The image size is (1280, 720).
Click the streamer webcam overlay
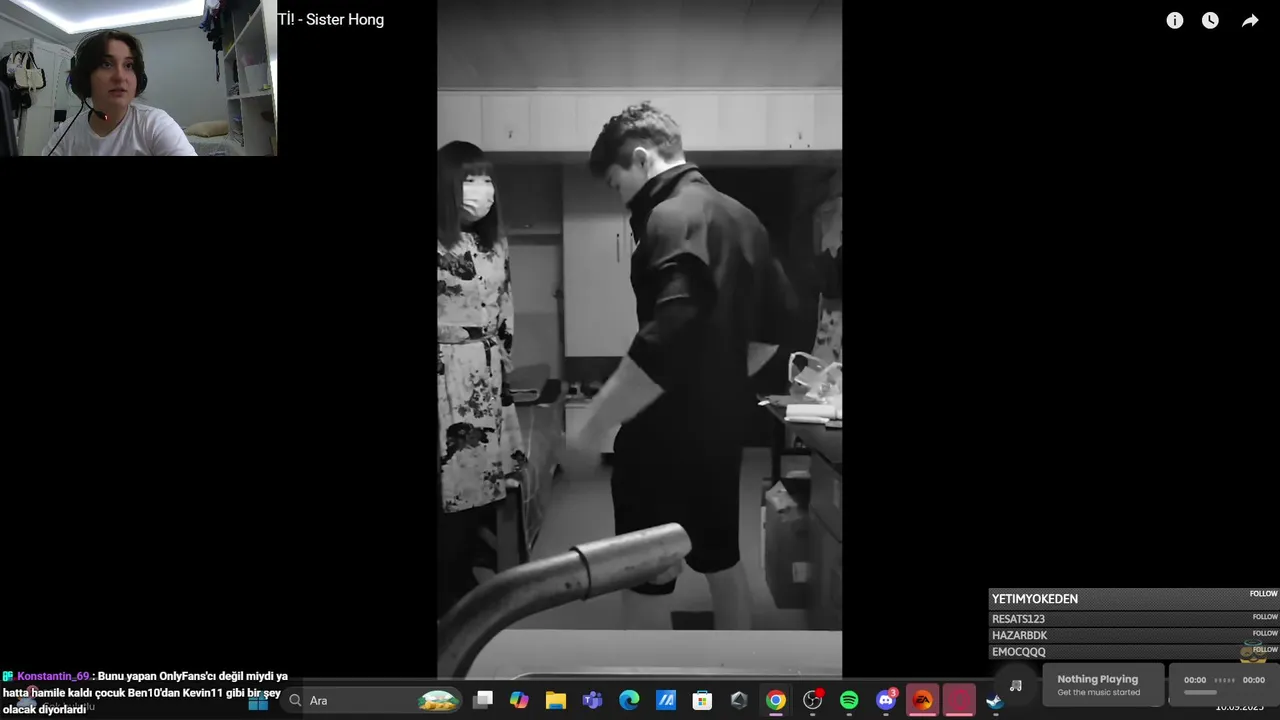coord(138,78)
